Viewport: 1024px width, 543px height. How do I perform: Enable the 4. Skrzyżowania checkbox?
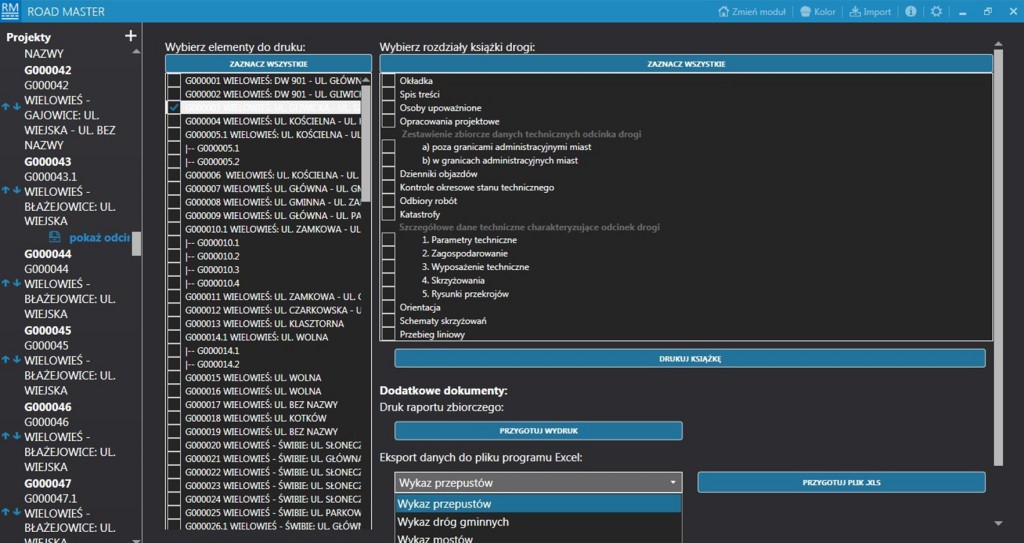pos(389,280)
